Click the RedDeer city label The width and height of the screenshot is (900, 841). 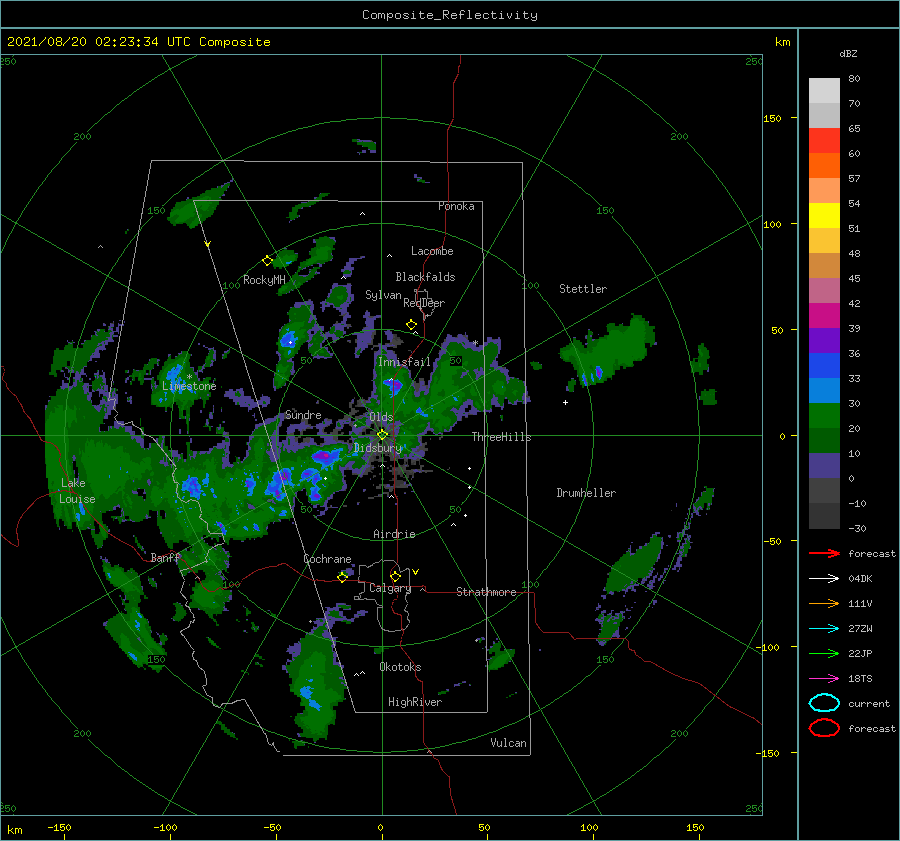point(424,303)
